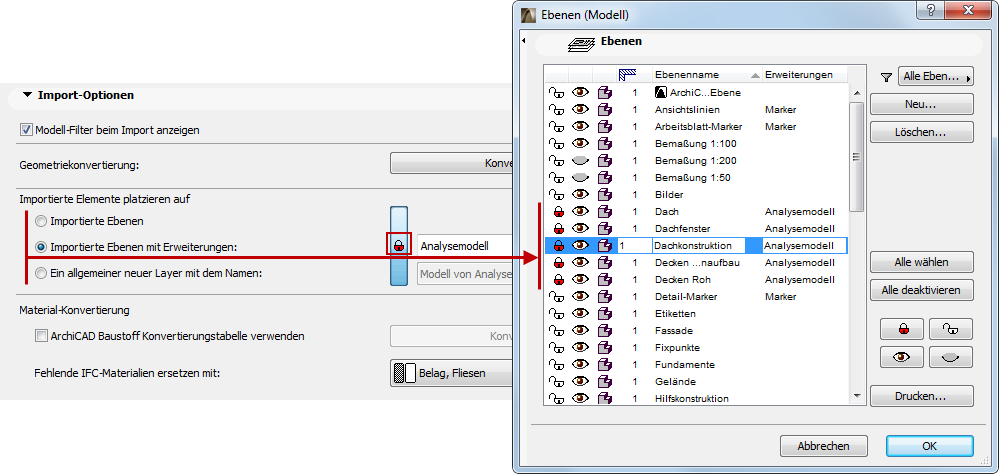Click the 3D mode icon on the Fundamente layer
Screen dimensions: 999x474
(x=605, y=364)
